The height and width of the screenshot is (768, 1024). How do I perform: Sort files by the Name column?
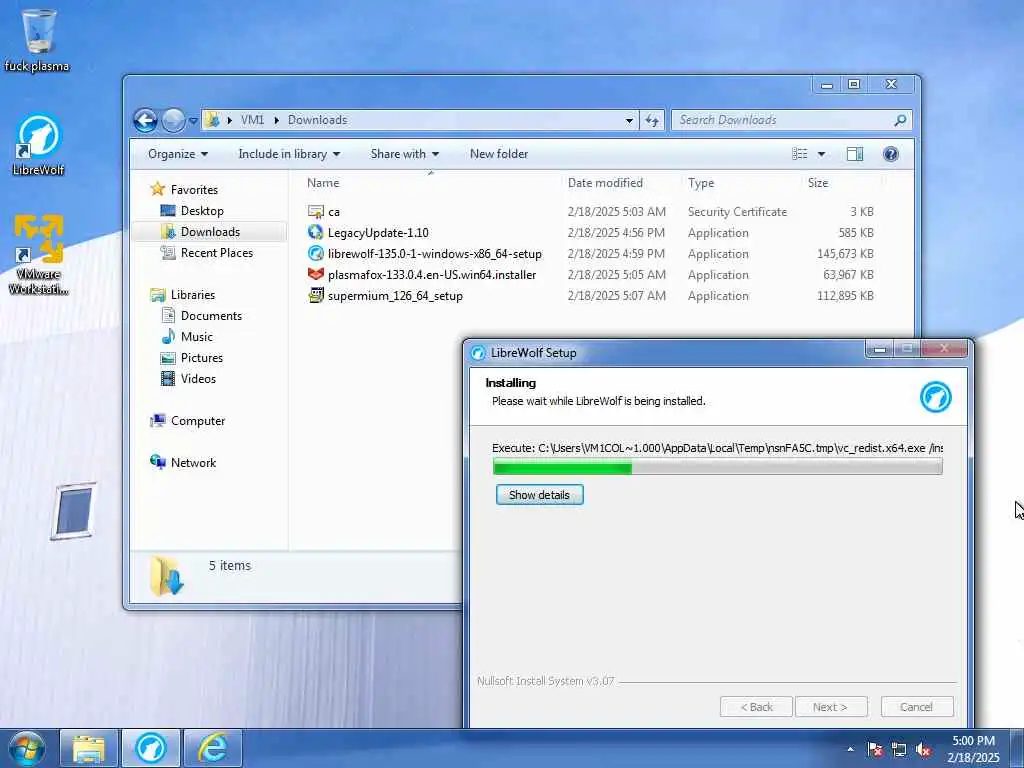click(x=431, y=183)
